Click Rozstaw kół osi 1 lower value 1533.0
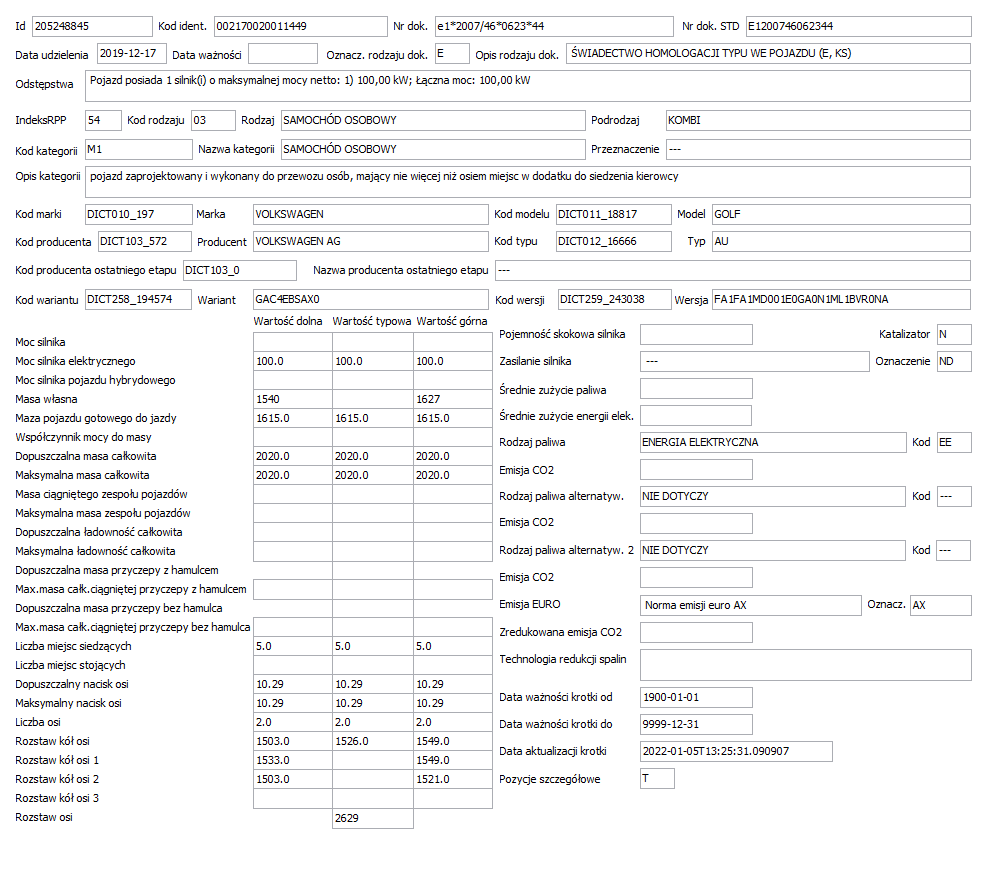Screen dimensions: 1008x878 (292, 760)
